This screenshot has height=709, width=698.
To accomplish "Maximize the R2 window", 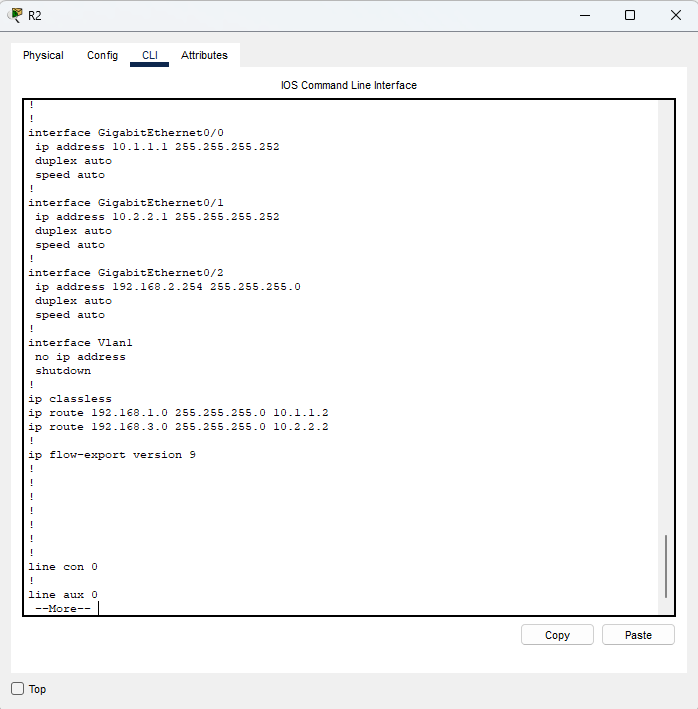I will click(x=630, y=15).
